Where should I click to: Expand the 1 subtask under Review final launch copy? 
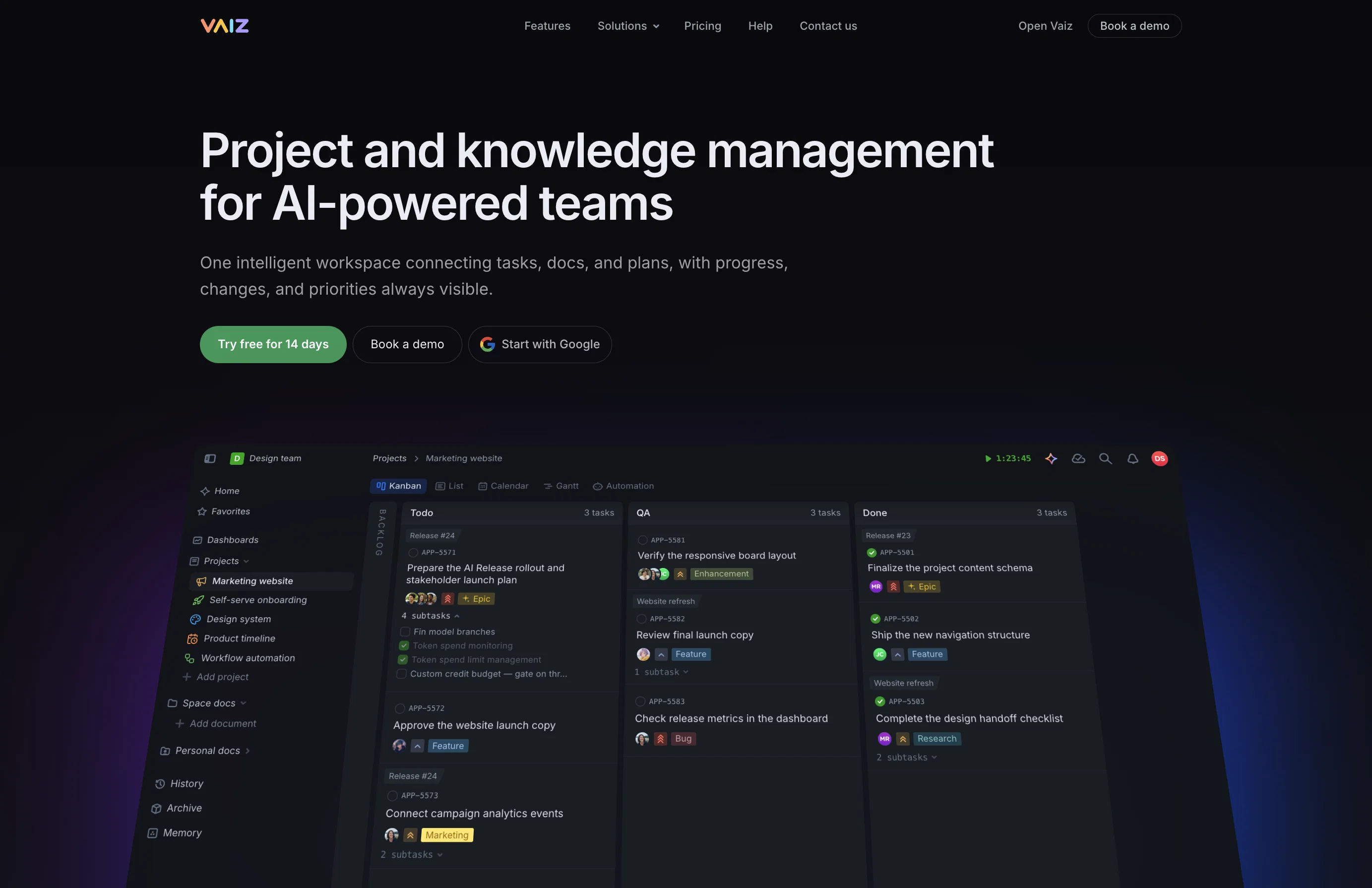point(661,672)
